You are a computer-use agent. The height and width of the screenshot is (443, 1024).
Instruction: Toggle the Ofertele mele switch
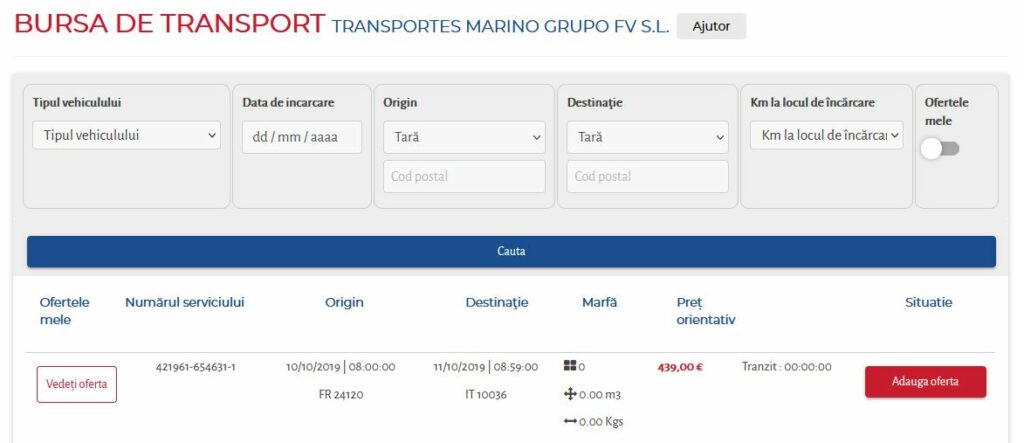point(940,149)
